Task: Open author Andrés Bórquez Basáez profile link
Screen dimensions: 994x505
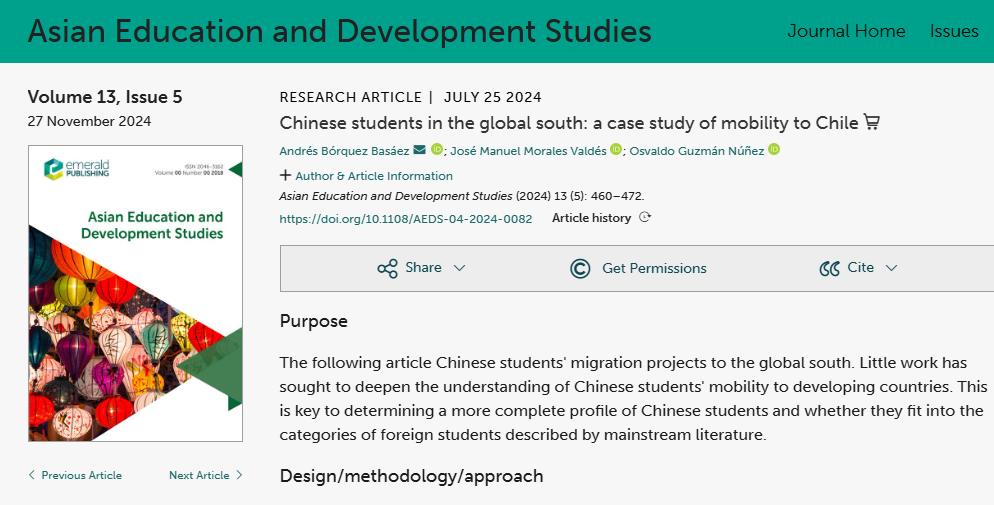Action: coord(344,150)
